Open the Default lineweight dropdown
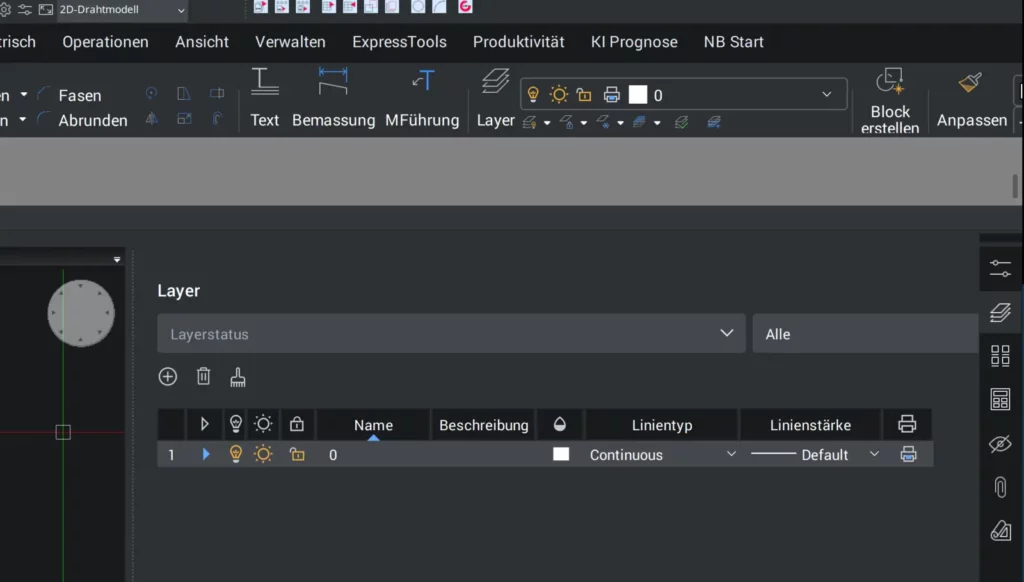The image size is (1024, 582). coord(814,455)
